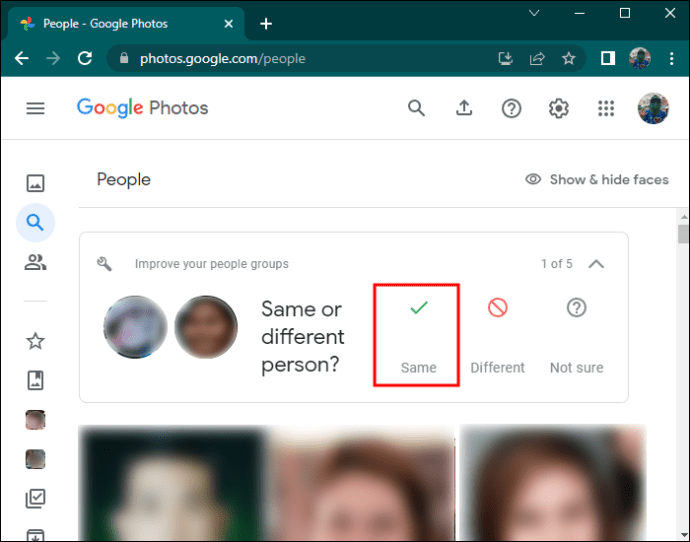Open search in Google Photos header

point(416,108)
